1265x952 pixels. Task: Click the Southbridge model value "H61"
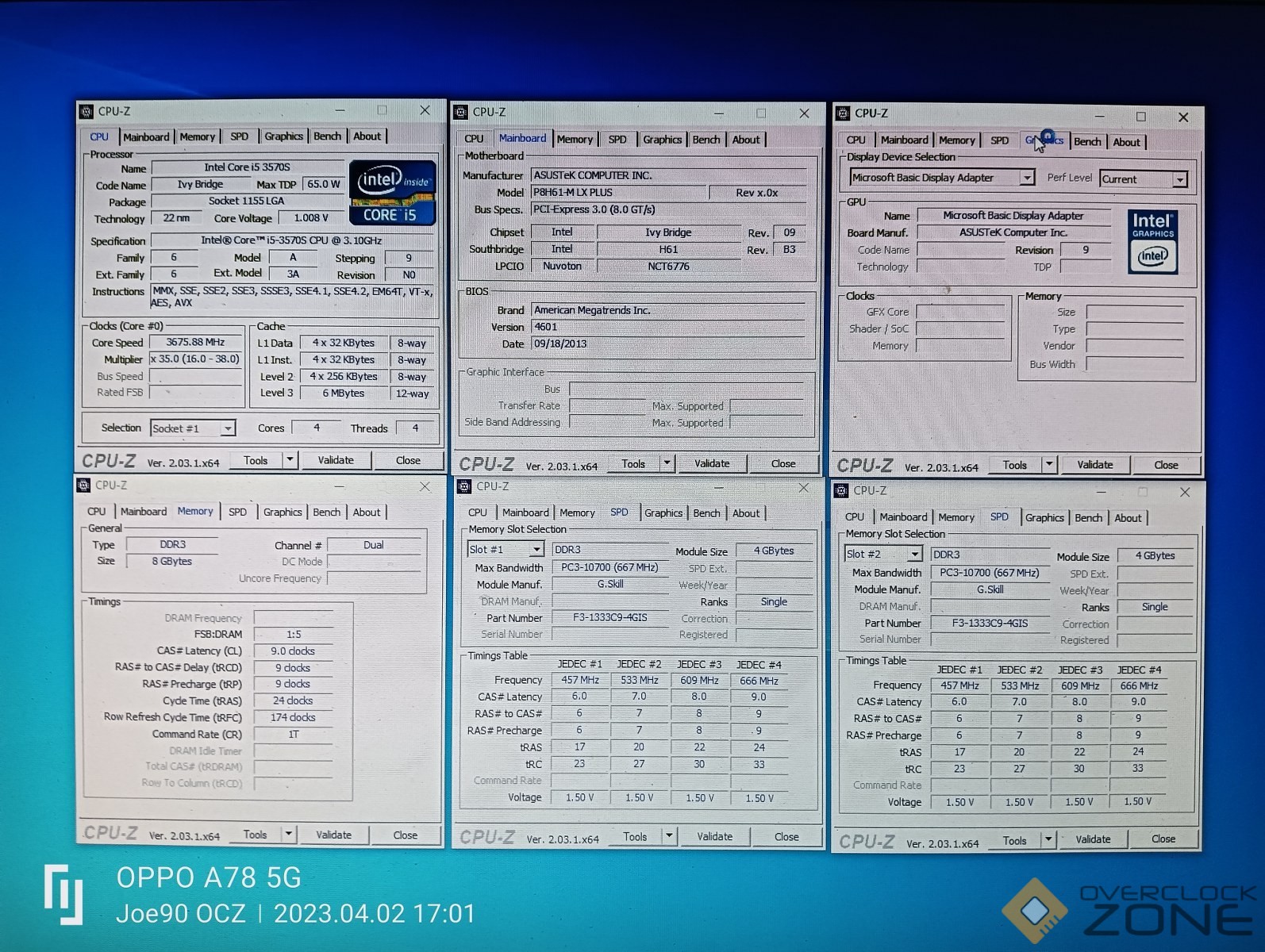[x=668, y=249]
